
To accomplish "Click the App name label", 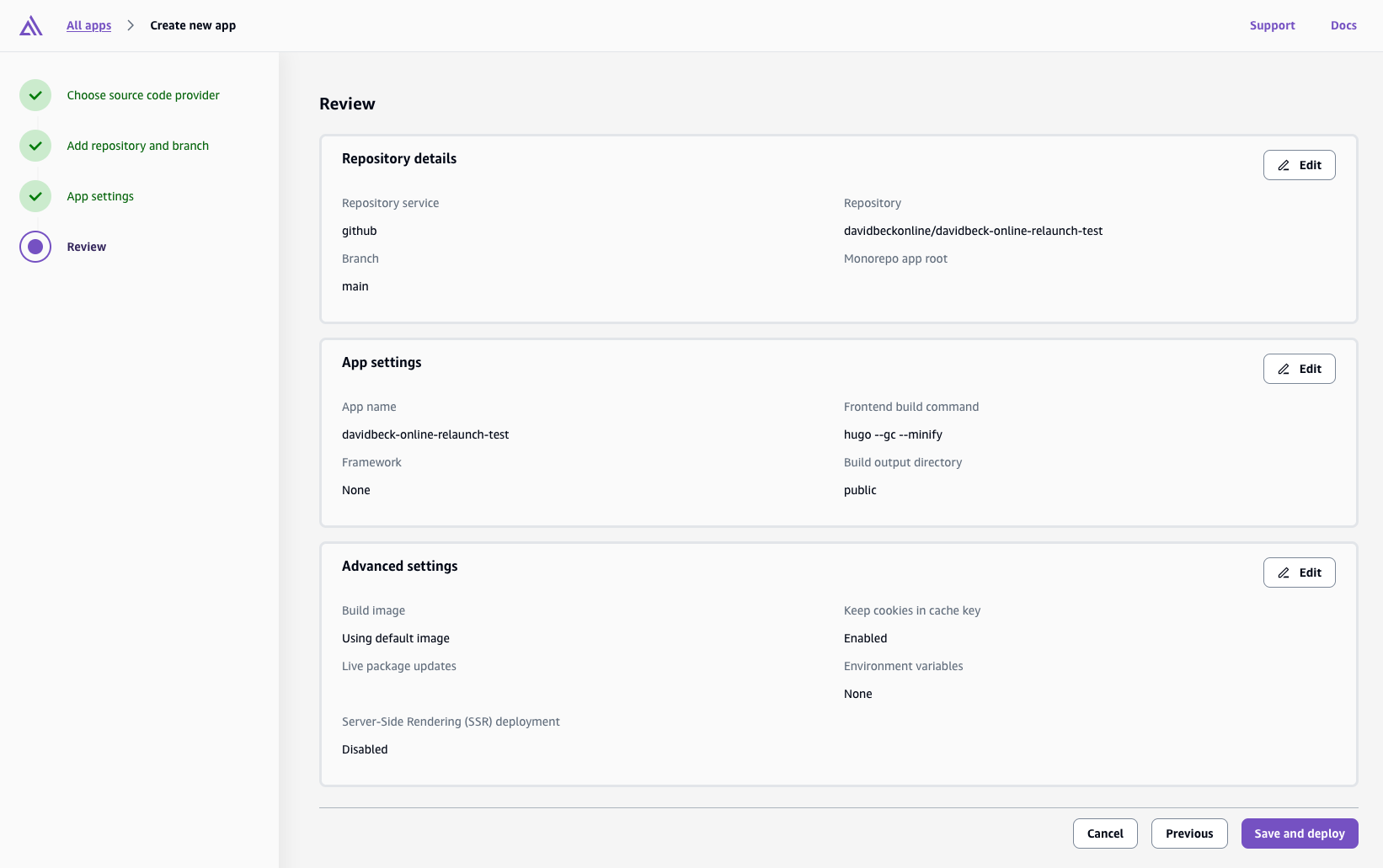I will click(x=369, y=407).
